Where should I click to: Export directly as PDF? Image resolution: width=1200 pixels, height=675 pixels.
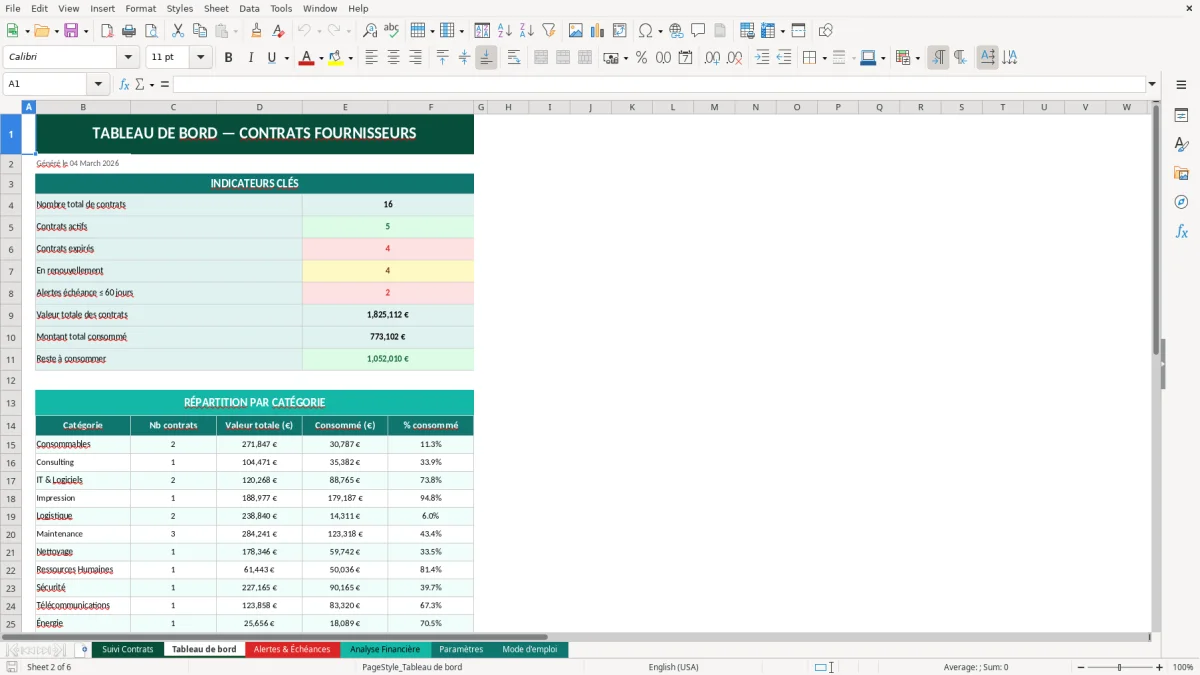(107, 31)
